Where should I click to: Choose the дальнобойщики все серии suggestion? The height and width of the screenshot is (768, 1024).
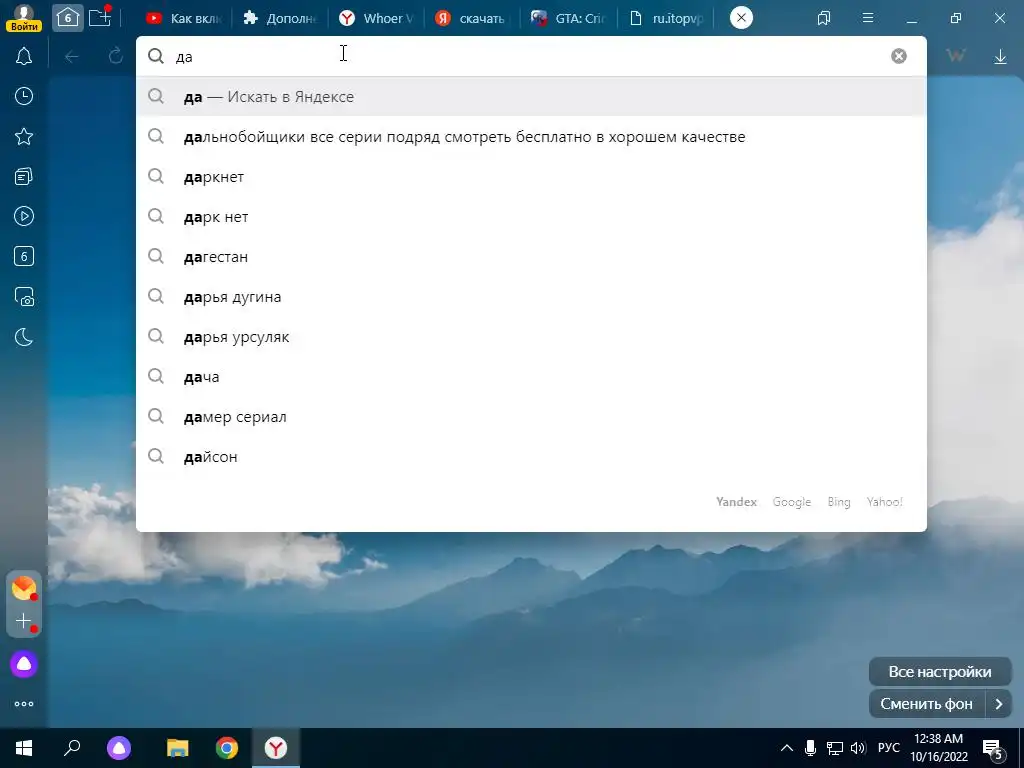[531, 136]
